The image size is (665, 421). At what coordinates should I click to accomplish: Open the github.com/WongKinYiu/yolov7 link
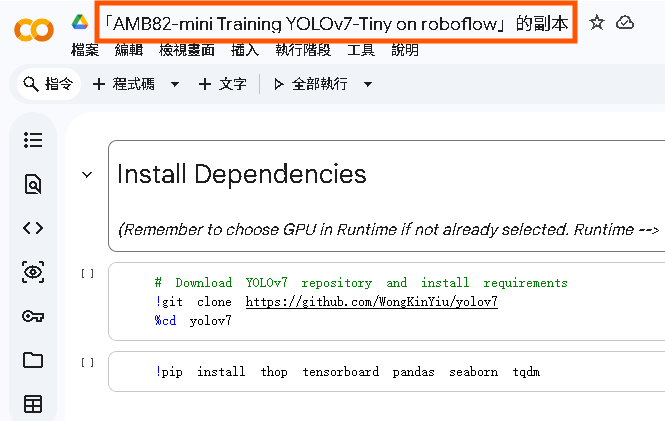[x=372, y=302]
